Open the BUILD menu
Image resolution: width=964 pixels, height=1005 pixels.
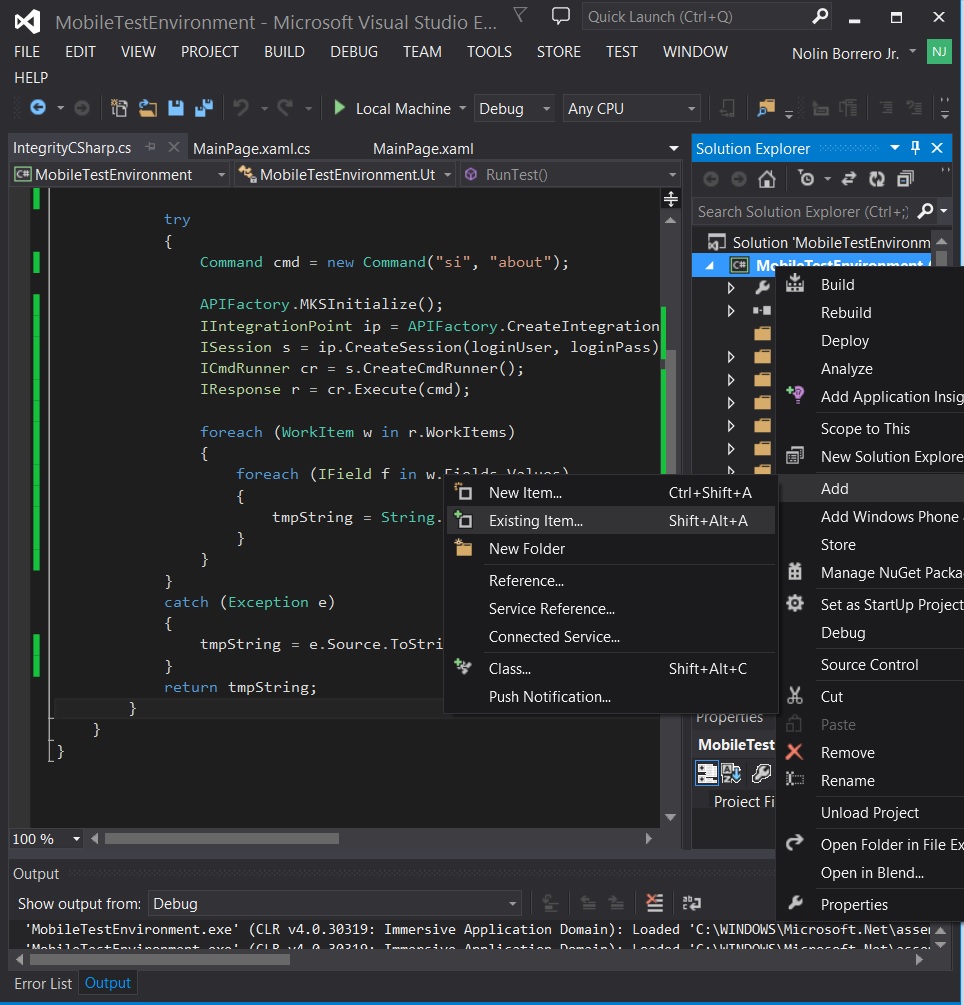pyautogui.click(x=284, y=51)
